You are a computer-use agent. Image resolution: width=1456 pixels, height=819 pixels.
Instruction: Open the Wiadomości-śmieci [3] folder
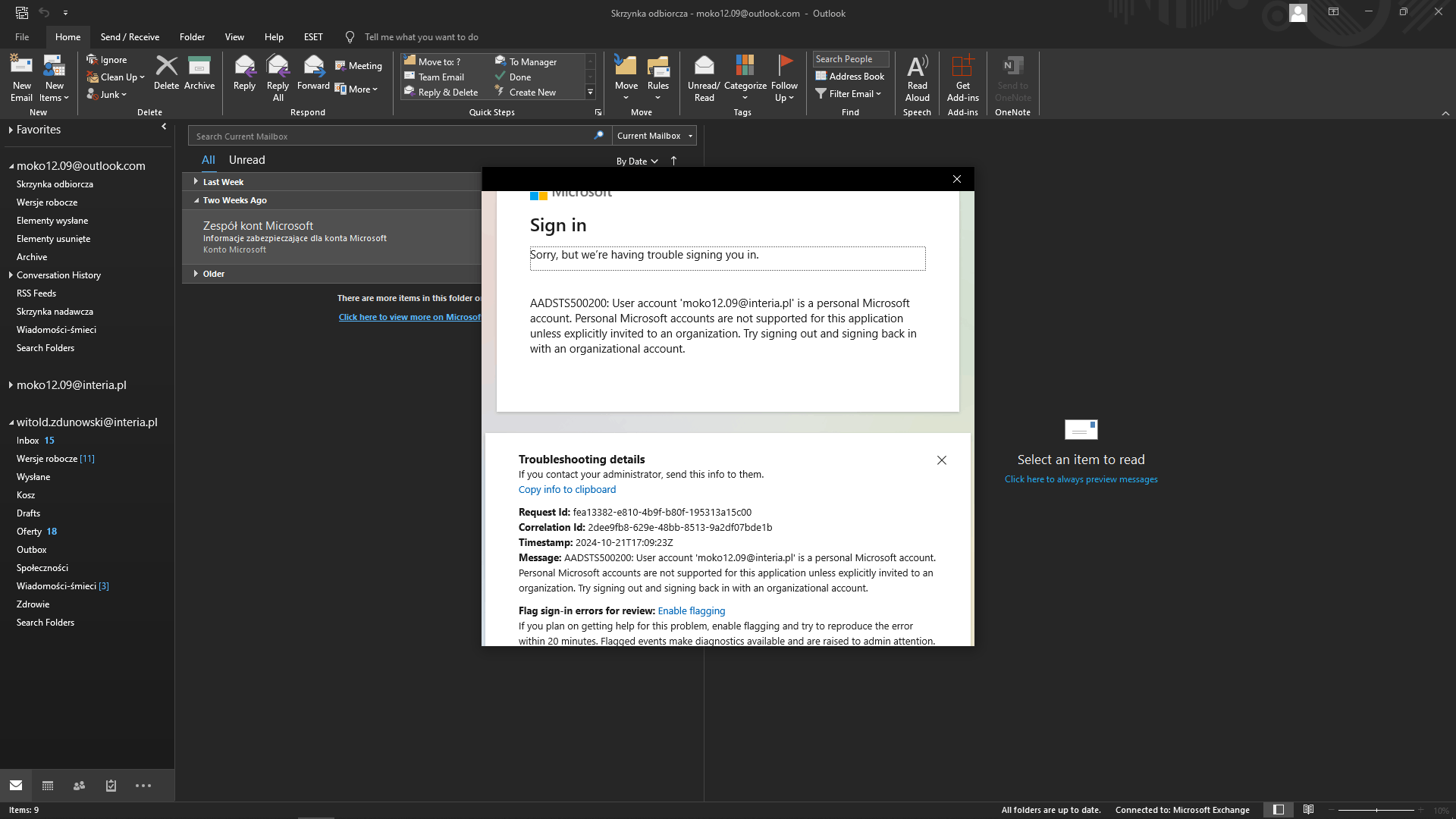[x=63, y=586]
